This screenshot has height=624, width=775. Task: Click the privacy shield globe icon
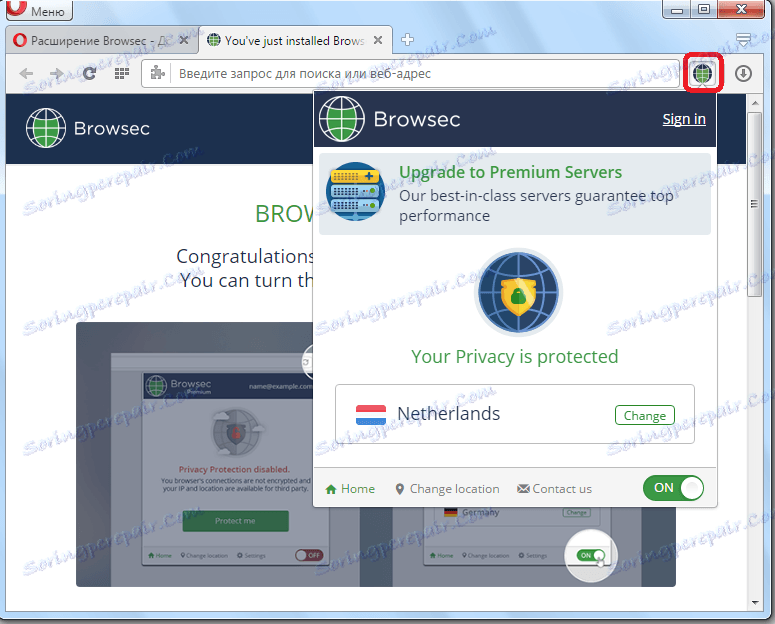518,292
